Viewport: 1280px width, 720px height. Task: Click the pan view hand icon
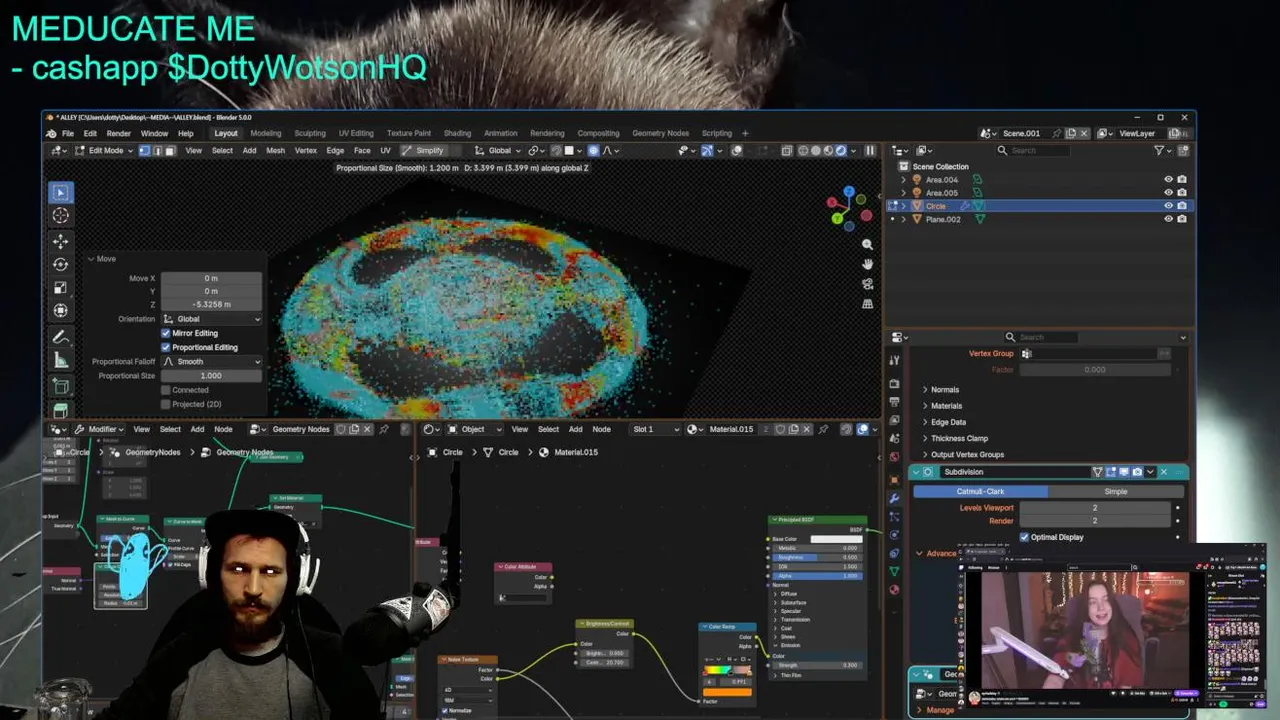867,264
